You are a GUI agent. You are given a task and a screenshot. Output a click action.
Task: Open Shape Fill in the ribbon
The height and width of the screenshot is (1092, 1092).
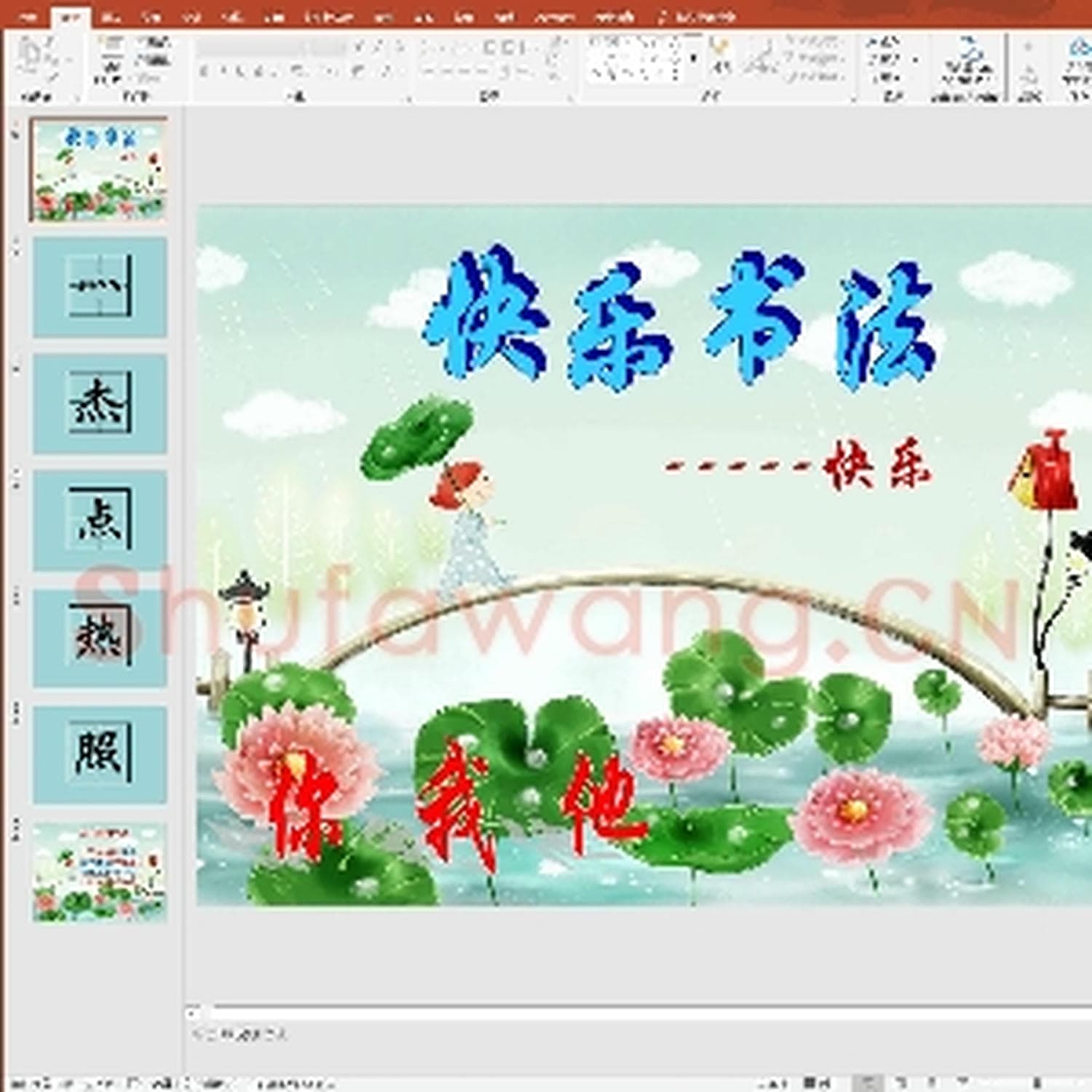click(x=814, y=42)
